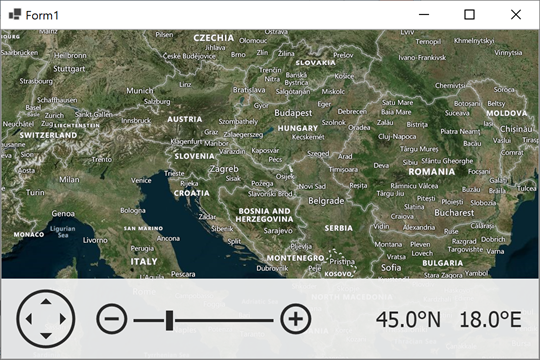
Task: Click the Bucharest city label
Action: click(454, 213)
